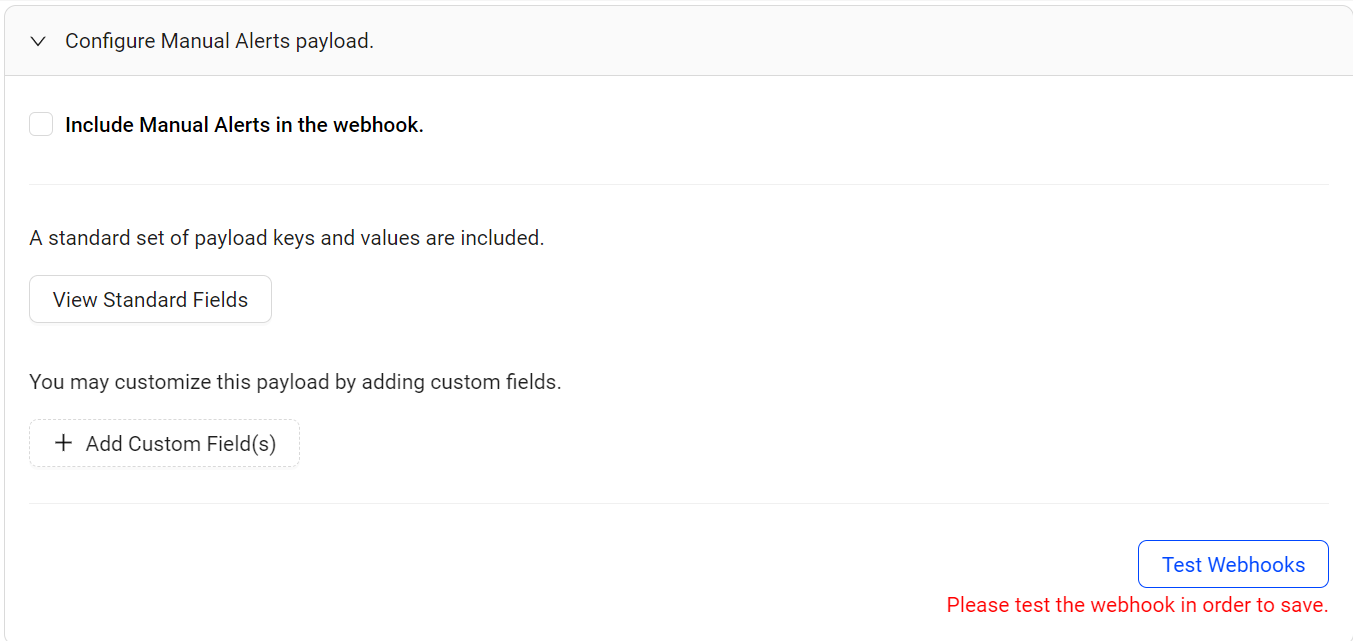
Task: Run Test Webhooks
Action: point(1232,565)
